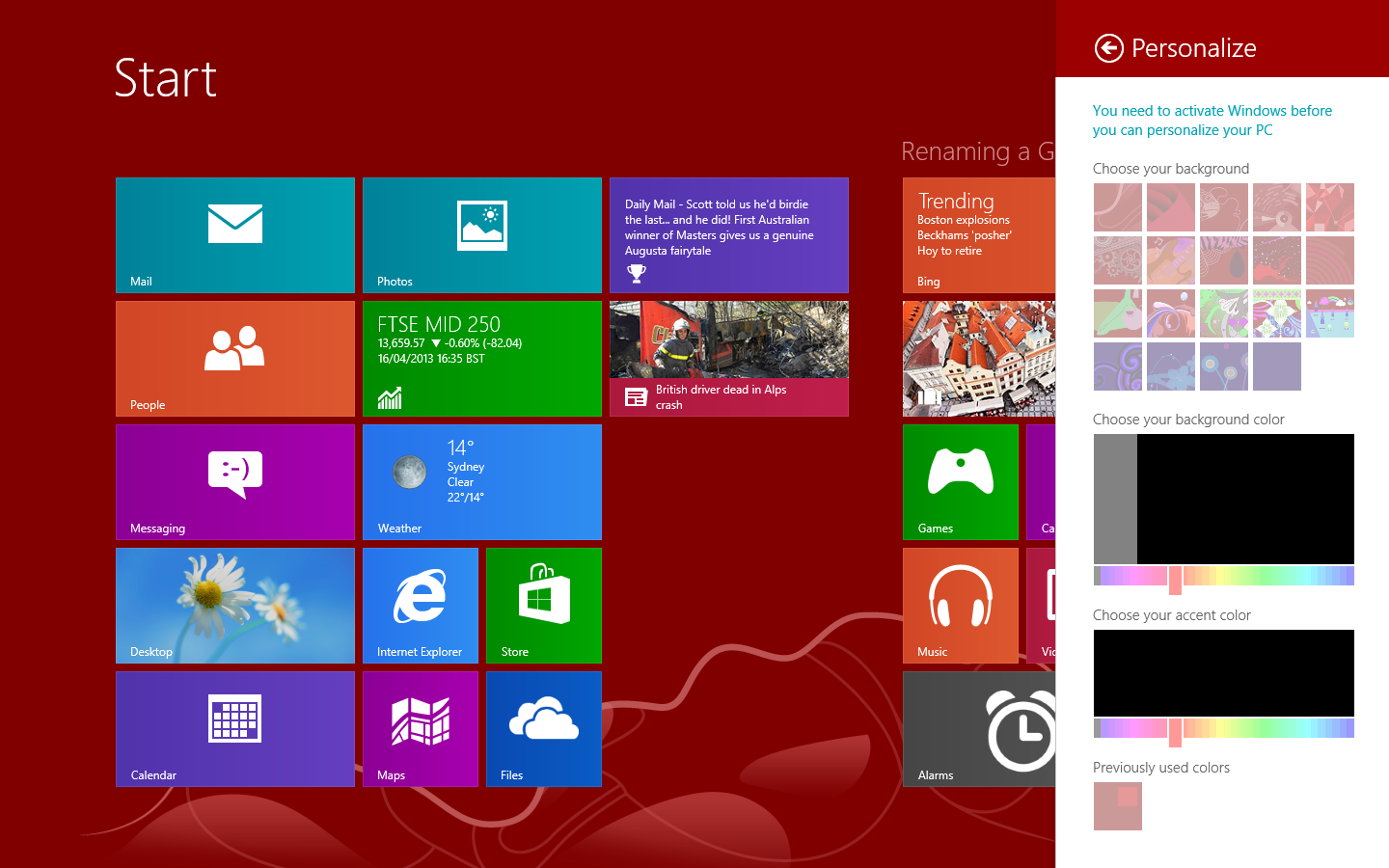Select the curved lines first background thumbnail

(x=1118, y=207)
